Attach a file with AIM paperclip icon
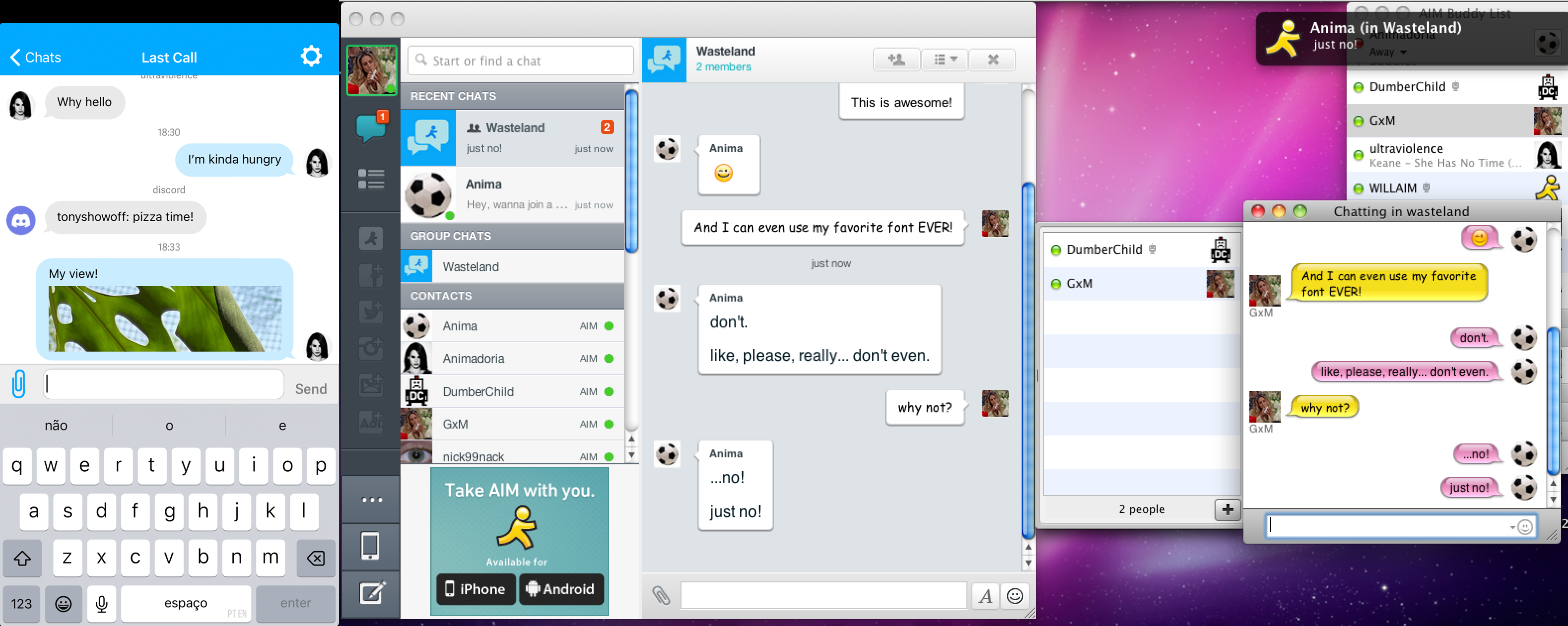The width and height of the screenshot is (1568, 626). (x=661, y=596)
